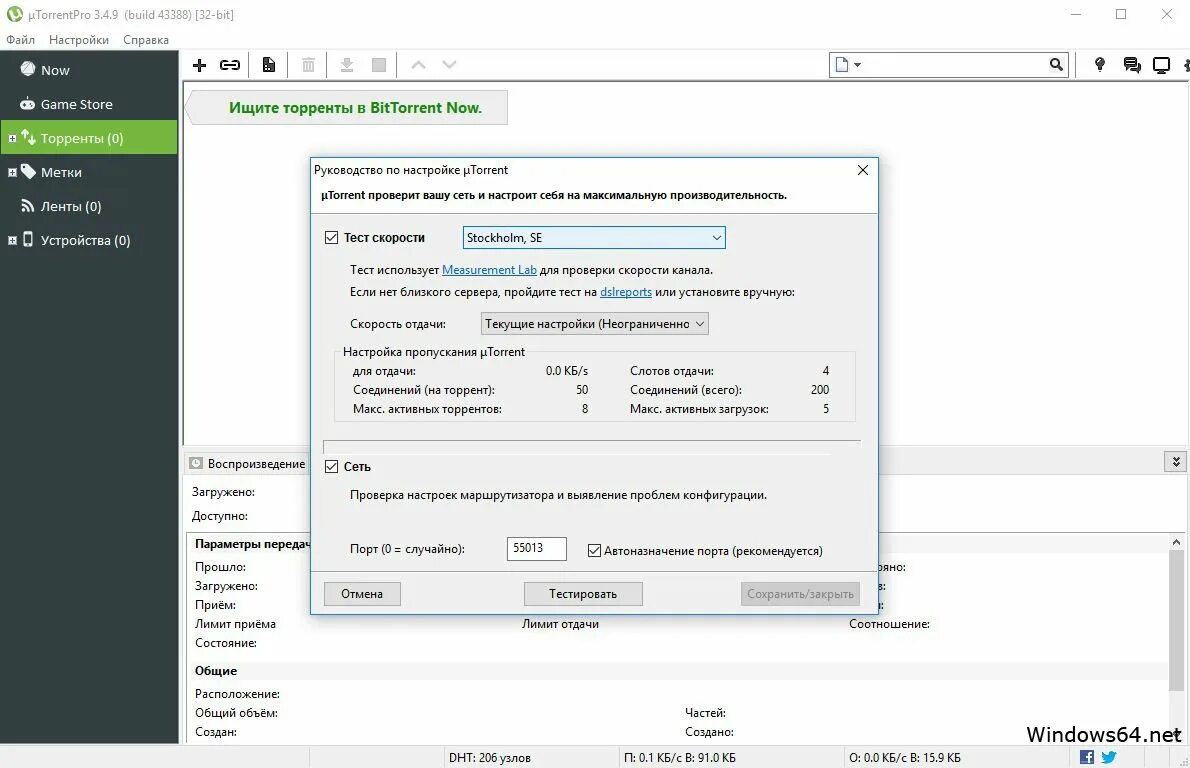Open the Файл menu
The image size is (1190, 768).
coord(20,39)
